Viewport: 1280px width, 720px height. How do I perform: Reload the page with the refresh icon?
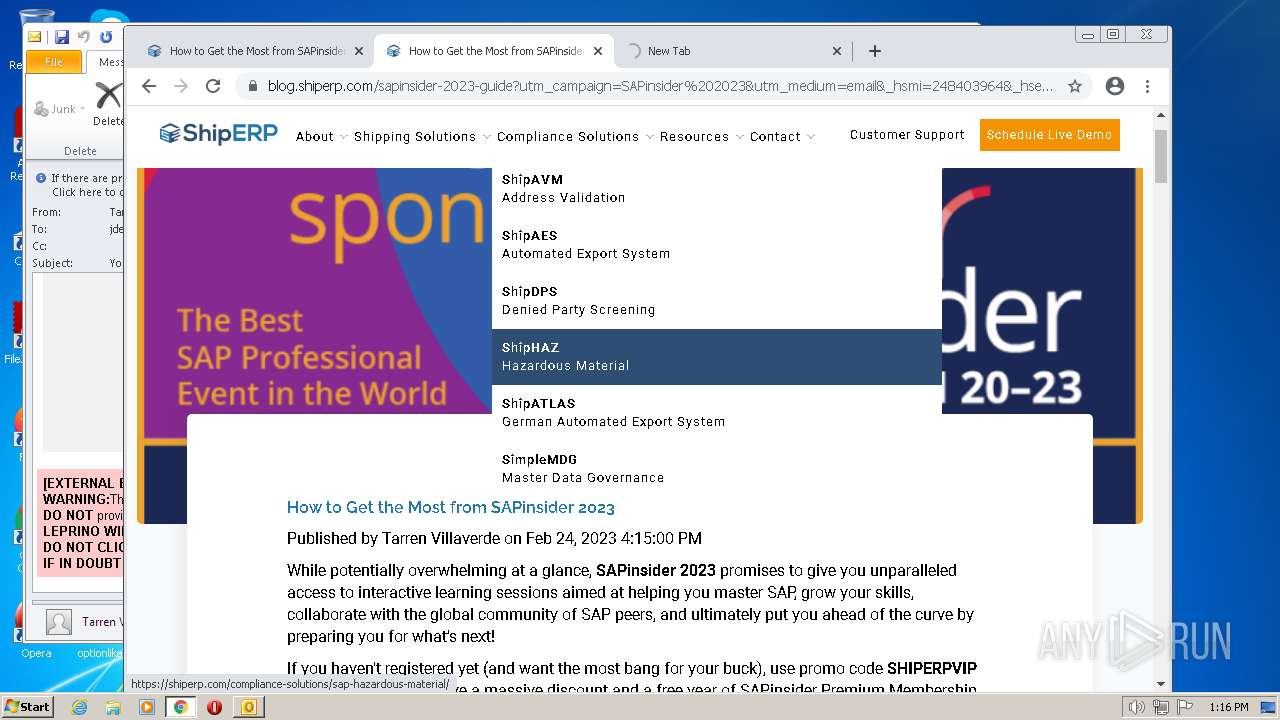[x=213, y=86]
